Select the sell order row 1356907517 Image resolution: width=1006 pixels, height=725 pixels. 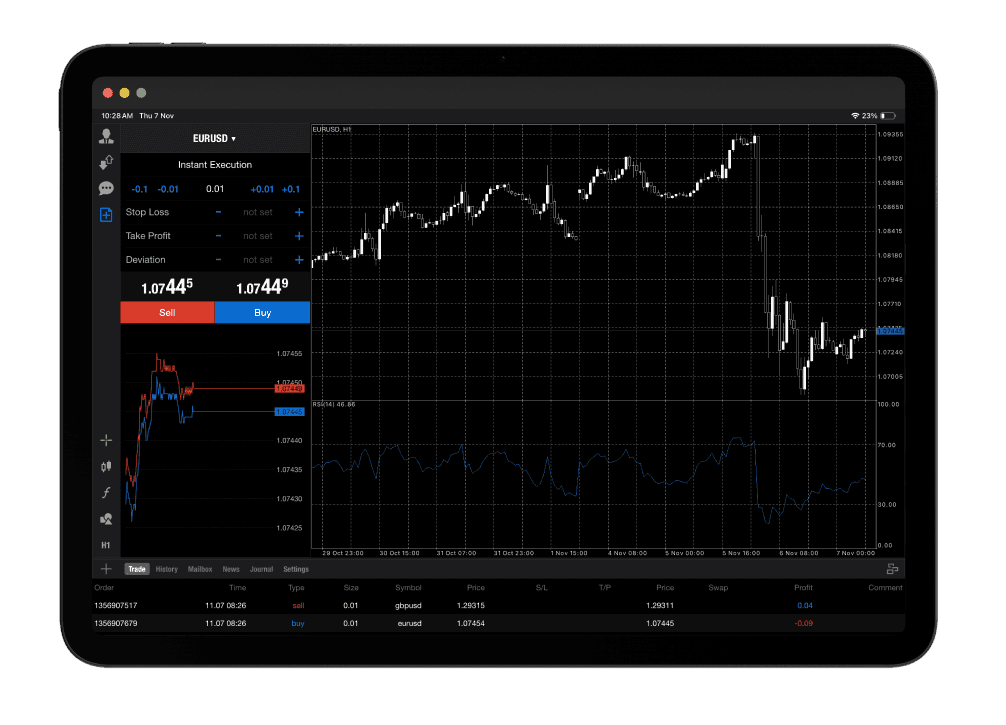click(x=300, y=605)
